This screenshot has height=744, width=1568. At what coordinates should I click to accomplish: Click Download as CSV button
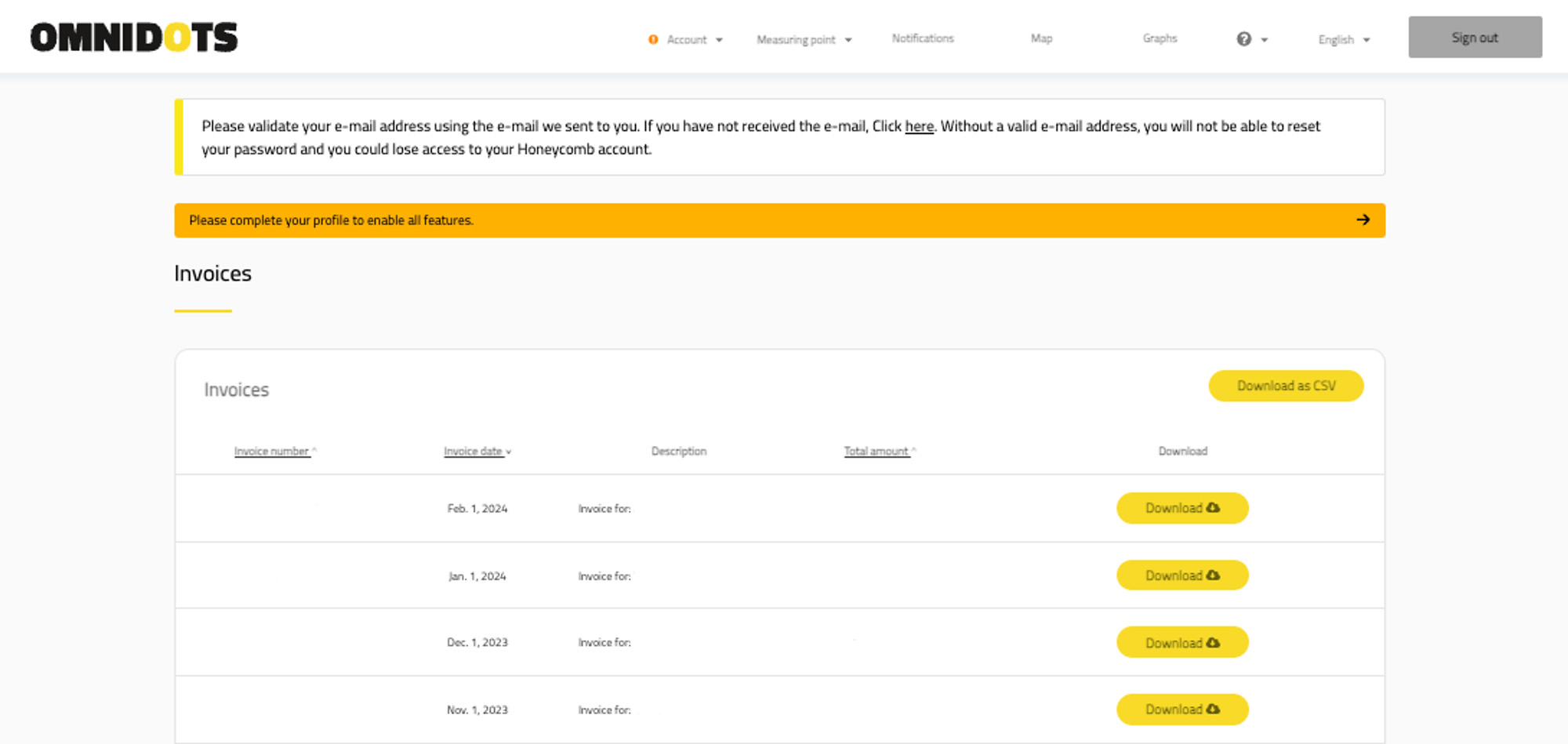[1286, 386]
